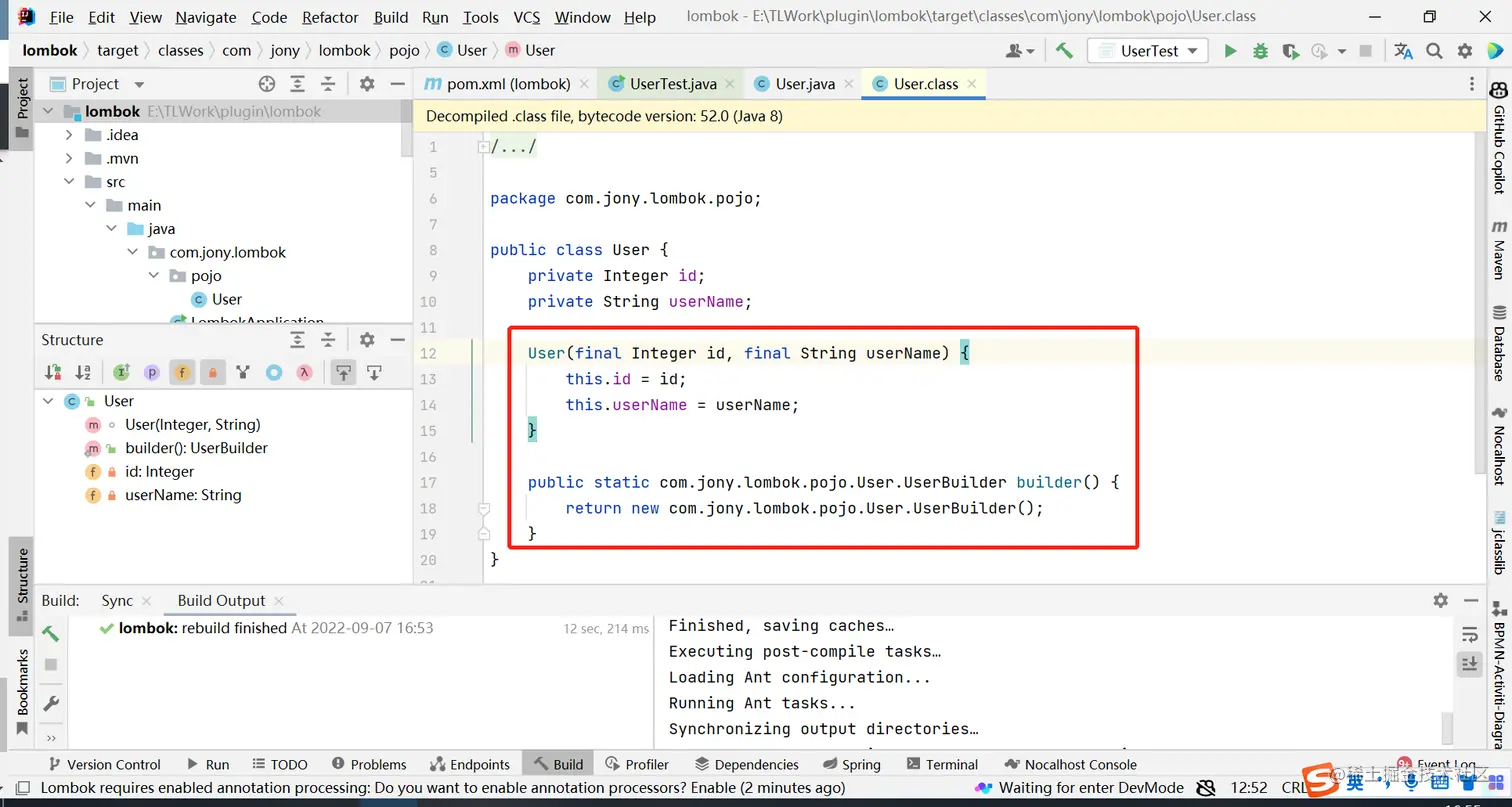Switch to pom.xml (lombok) tab
1512x807 pixels.
pos(507,84)
